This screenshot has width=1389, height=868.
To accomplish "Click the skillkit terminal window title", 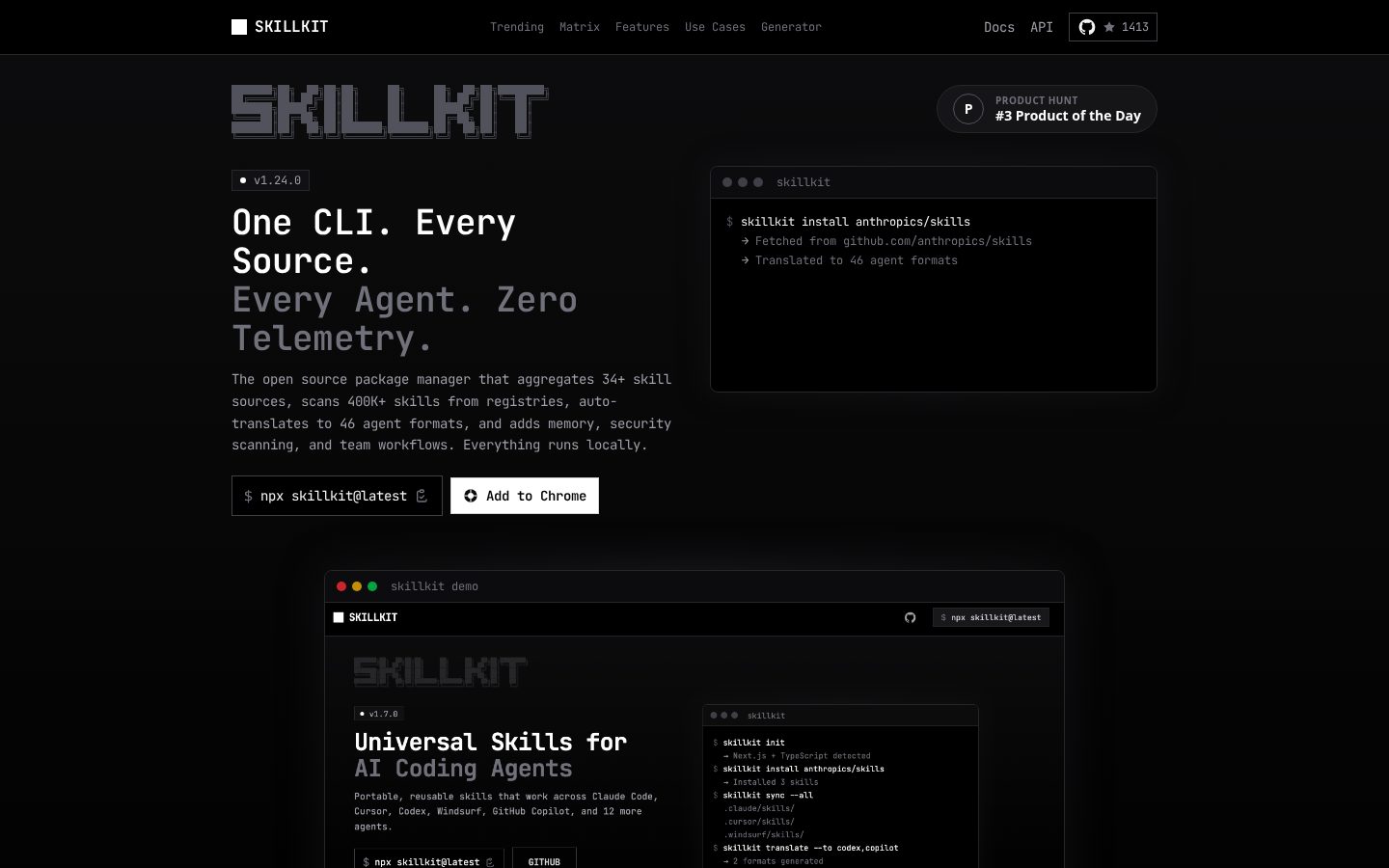I will tap(803, 182).
